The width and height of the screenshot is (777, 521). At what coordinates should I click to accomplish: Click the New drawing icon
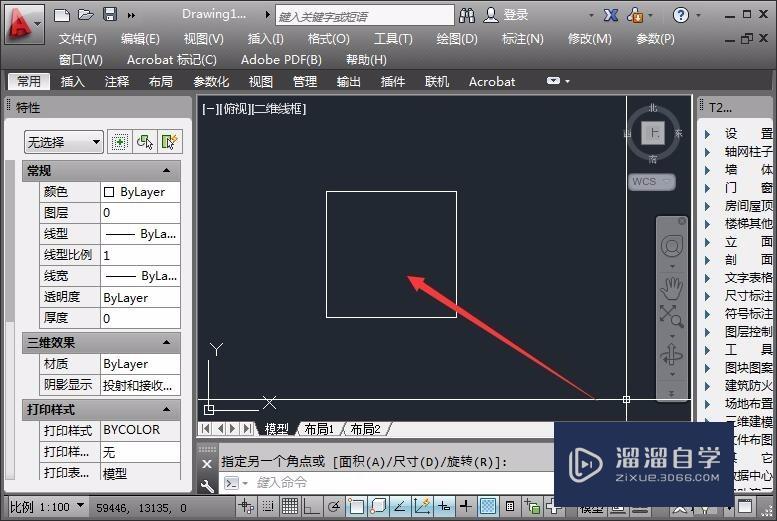[62, 14]
